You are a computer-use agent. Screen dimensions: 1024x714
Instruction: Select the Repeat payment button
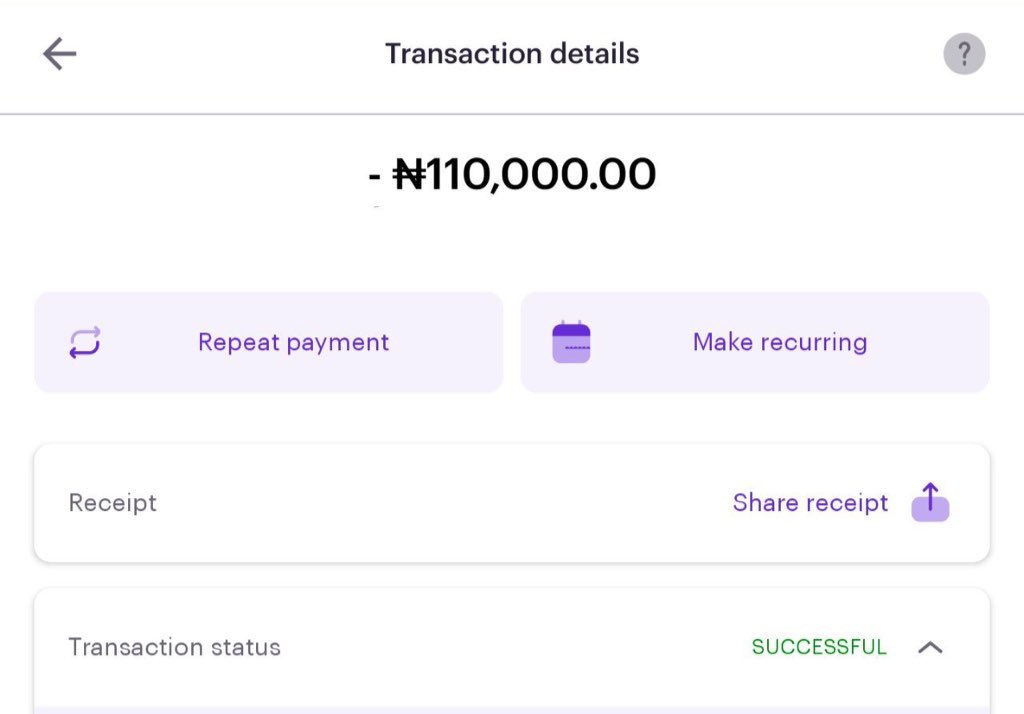(268, 342)
